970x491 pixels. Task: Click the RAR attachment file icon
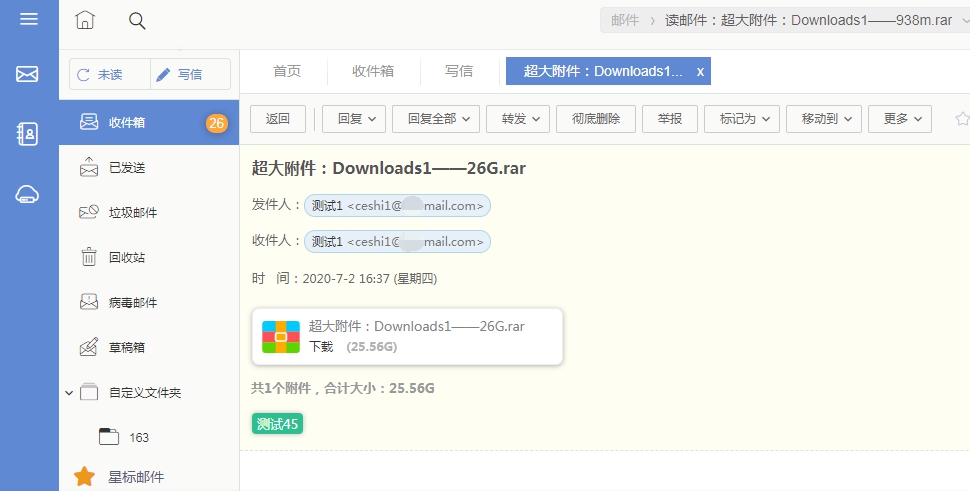click(x=281, y=337)
